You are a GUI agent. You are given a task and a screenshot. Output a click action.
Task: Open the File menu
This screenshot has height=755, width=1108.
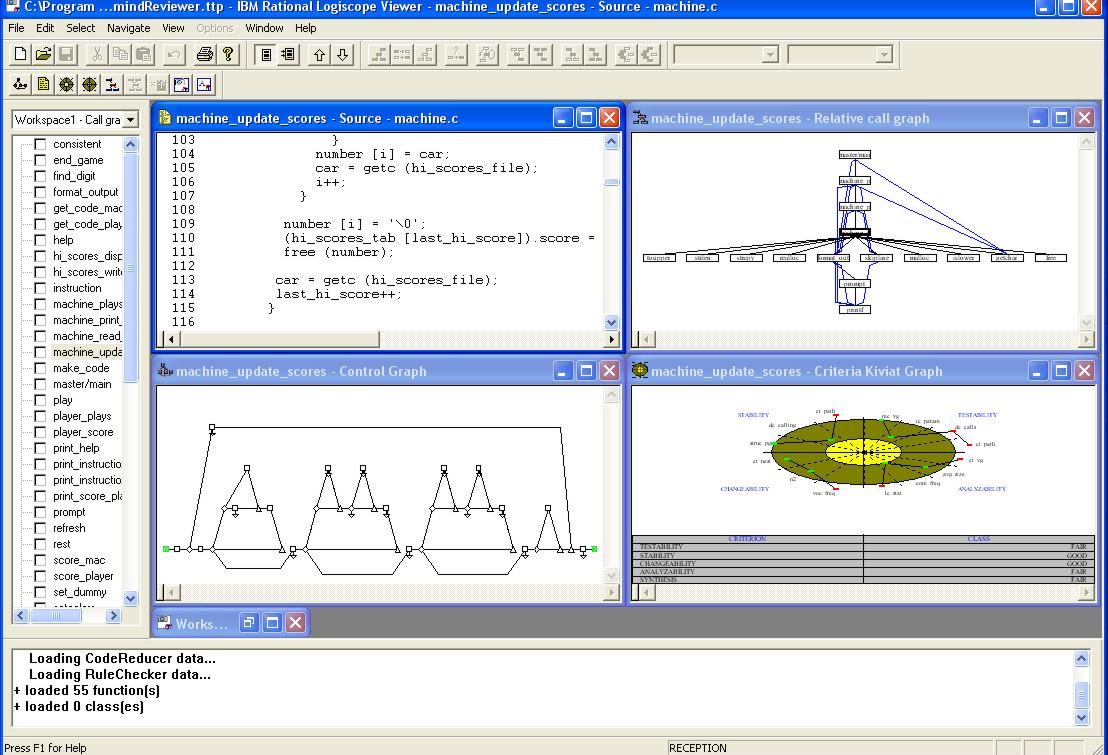(x=16, y=28)
